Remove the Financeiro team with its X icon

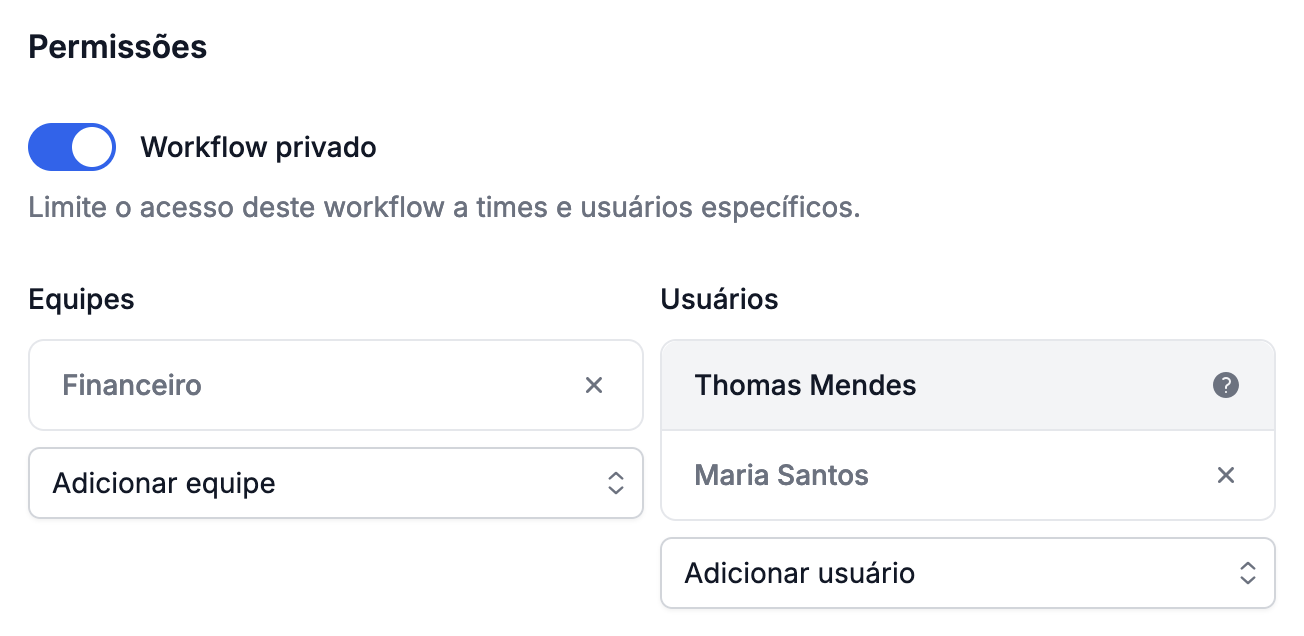[594, 385]
